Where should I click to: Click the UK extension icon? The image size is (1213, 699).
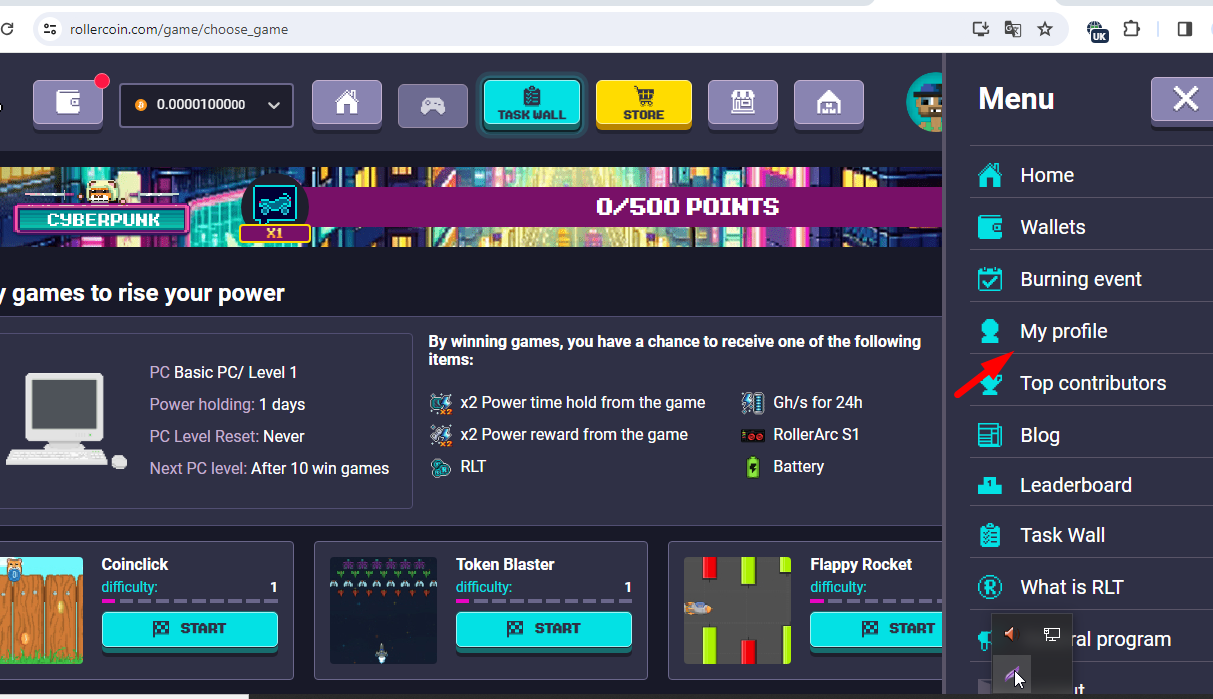1098,31
